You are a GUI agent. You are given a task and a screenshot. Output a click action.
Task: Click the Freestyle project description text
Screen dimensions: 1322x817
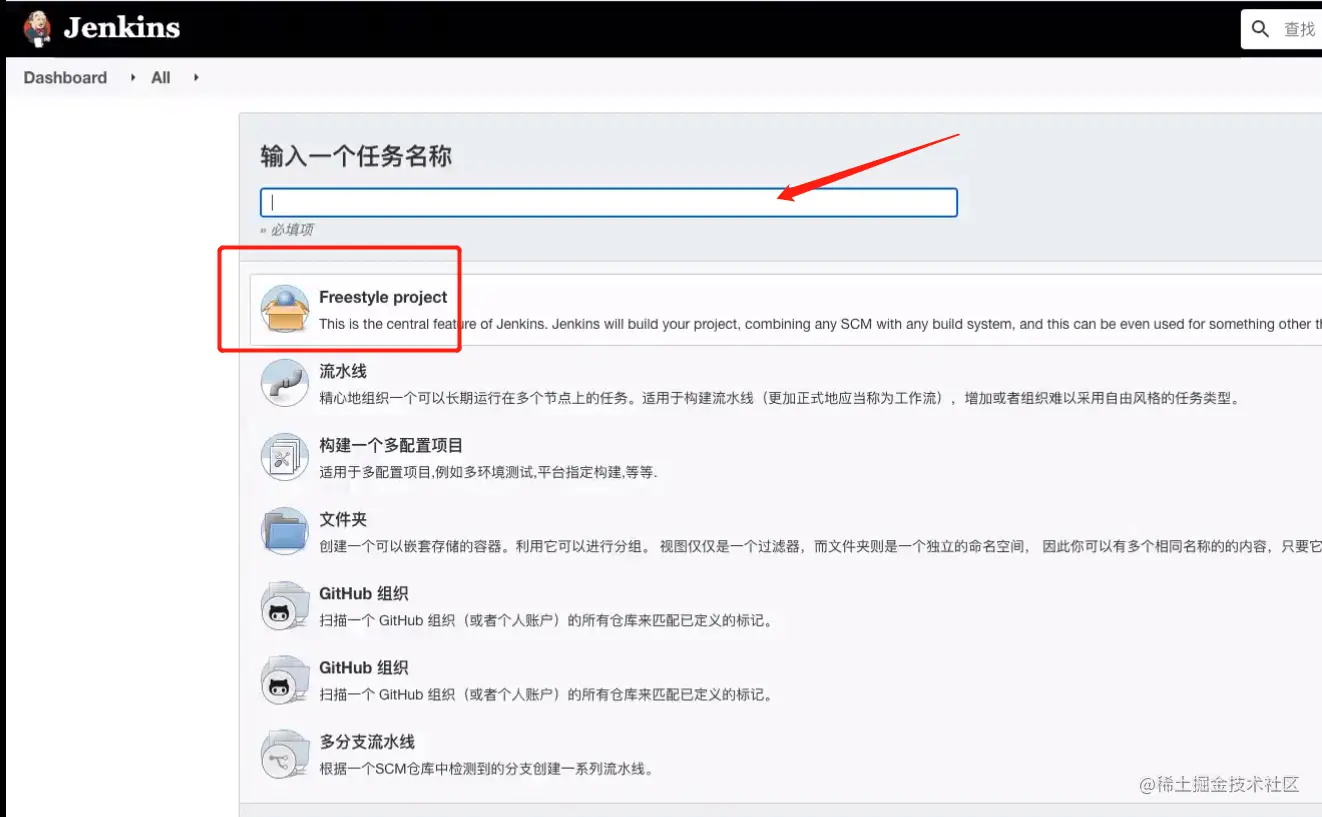pos(820,324)
